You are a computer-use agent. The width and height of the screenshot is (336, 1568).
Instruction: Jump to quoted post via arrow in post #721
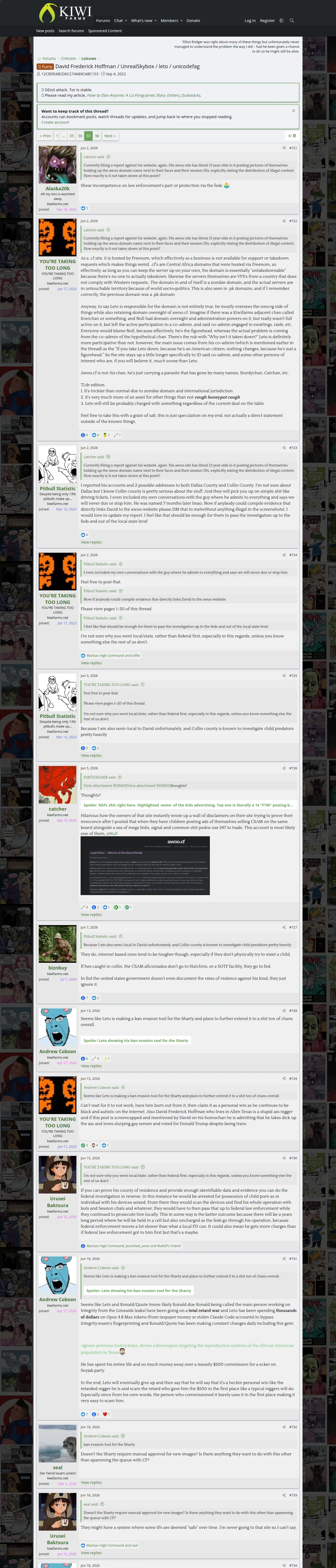coord(109,157)
